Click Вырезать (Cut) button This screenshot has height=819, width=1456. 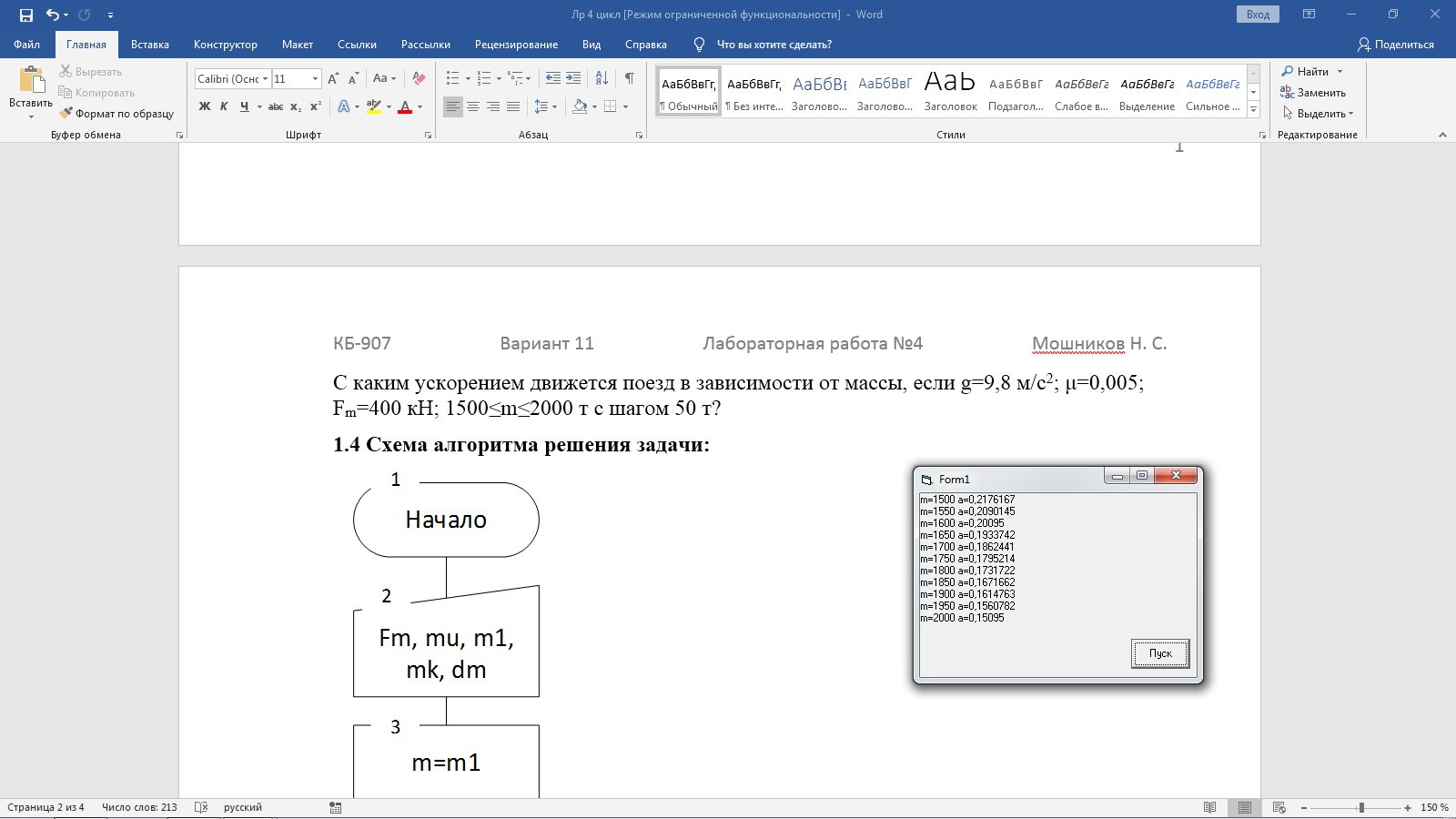(x=90, y=71)
